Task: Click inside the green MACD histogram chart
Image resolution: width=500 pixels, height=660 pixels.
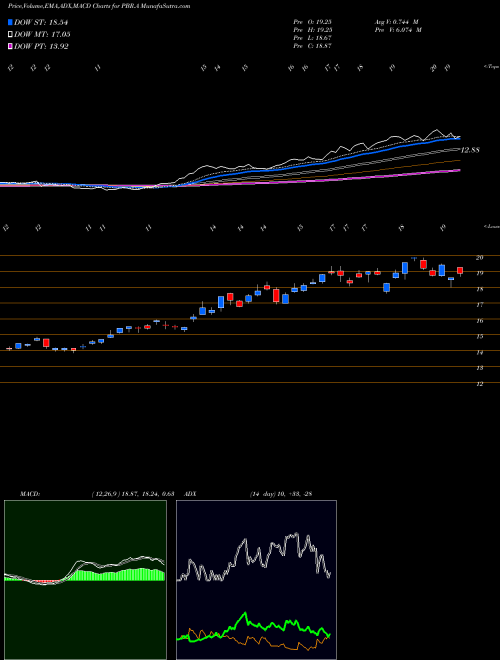Action: coord(85,580)
